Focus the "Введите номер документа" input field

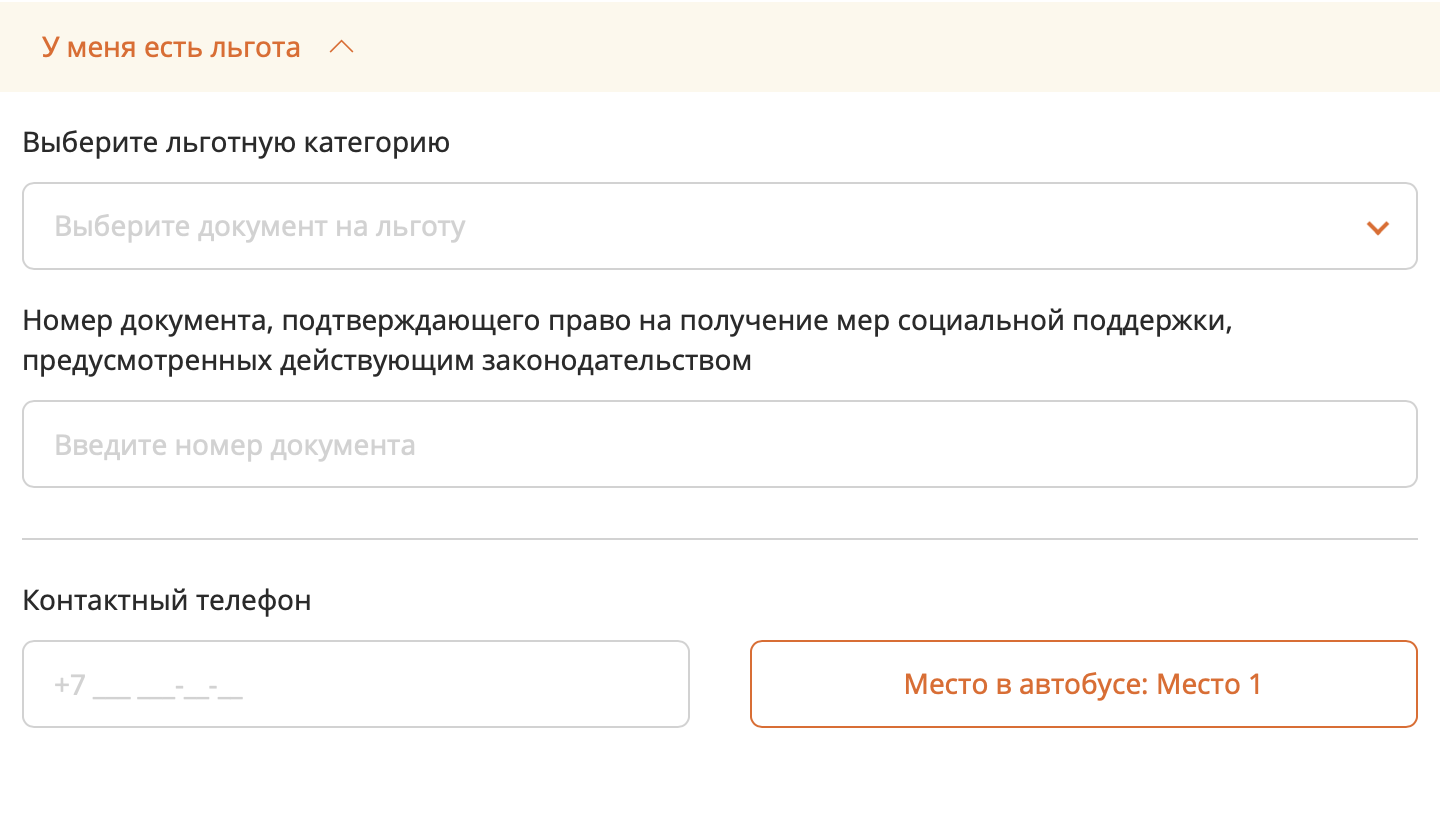(720, 444)
